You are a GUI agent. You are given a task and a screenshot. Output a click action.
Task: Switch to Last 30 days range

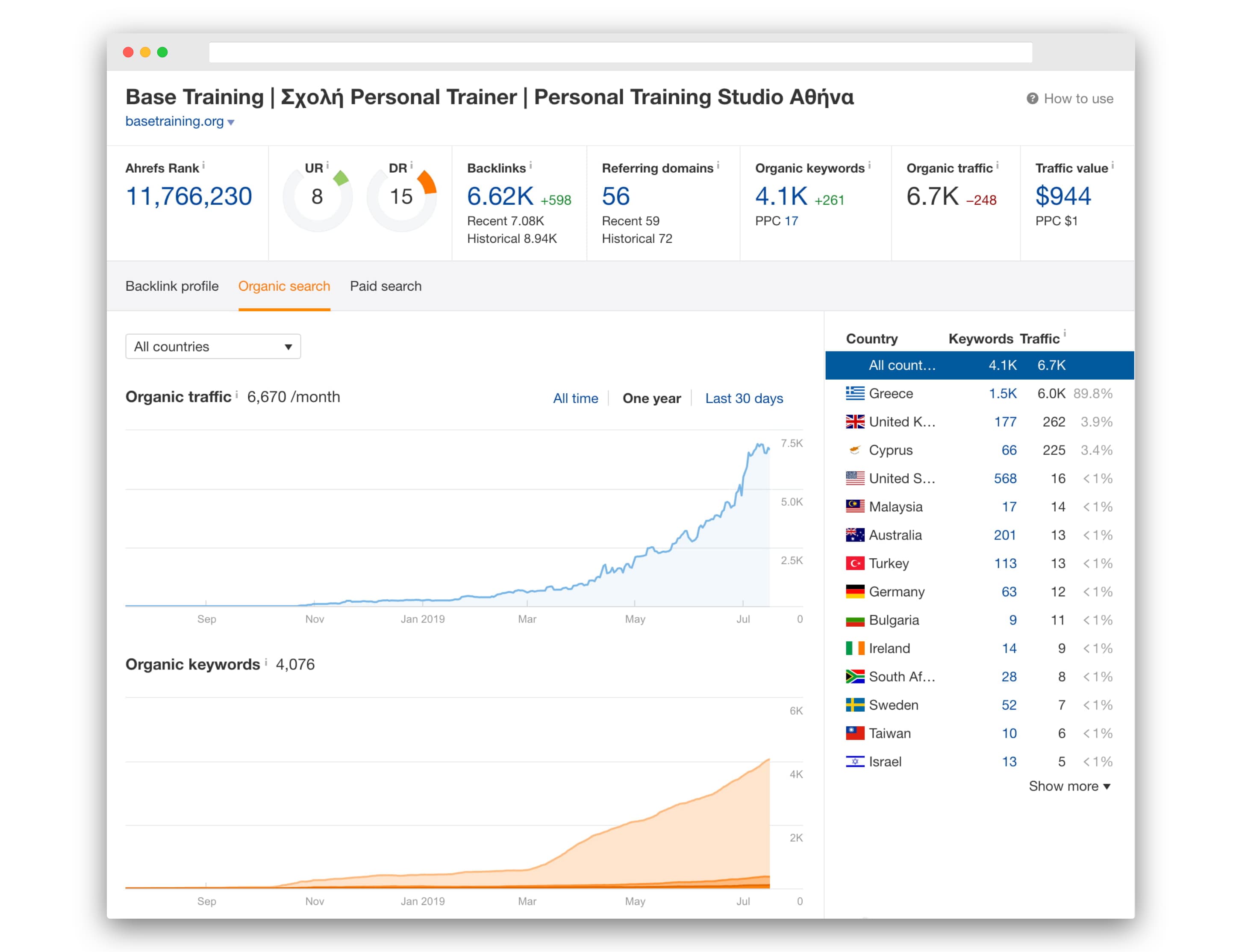pyautogui.click(x=744, y=398)
